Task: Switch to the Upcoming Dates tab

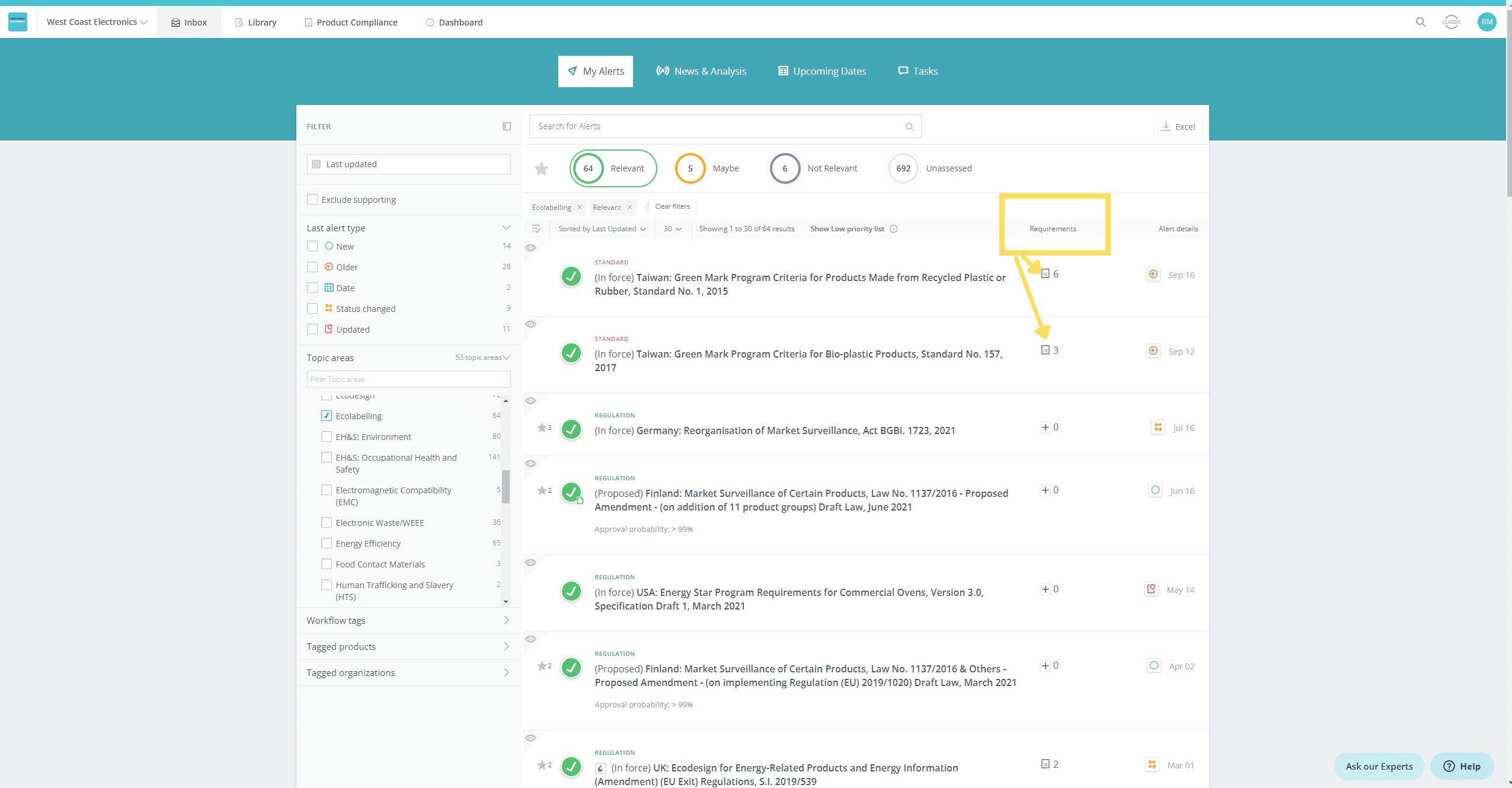Action: tap(822, 71)
